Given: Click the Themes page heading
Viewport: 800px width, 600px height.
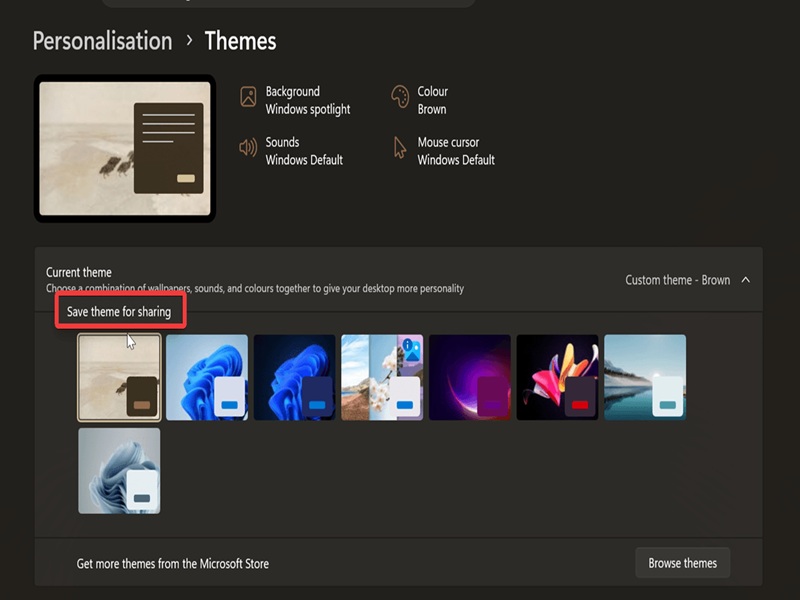Looking at the screenshot, I should click(240, 41).
